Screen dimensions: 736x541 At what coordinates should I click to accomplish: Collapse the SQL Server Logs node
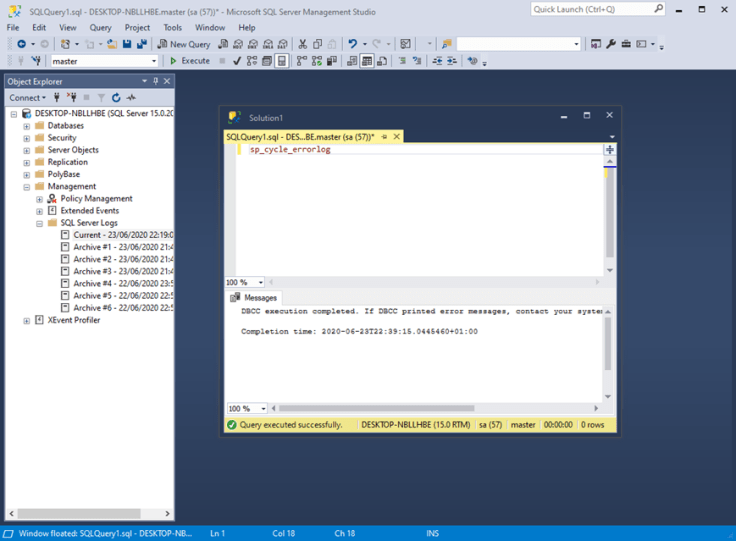point(40,223)
